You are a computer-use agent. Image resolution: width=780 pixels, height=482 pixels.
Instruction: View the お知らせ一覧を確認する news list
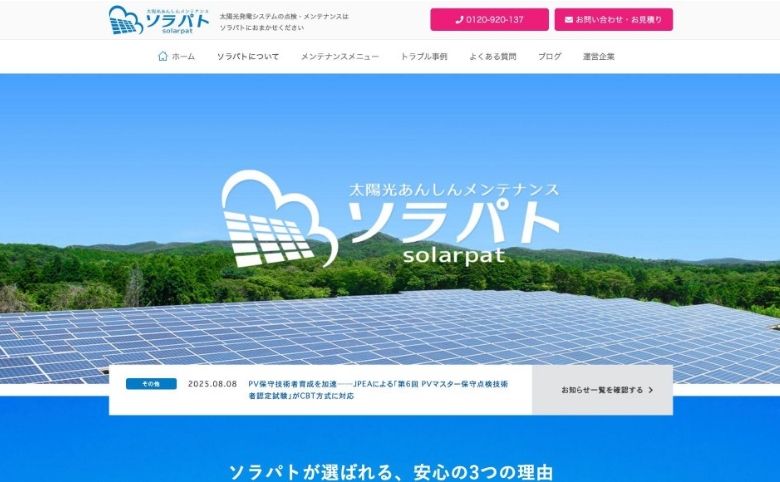pyautogui.click(x=602, y=390)
